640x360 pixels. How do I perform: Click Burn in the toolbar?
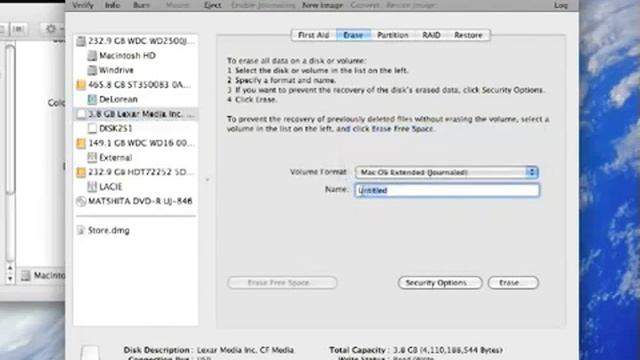tap(141, 5)
